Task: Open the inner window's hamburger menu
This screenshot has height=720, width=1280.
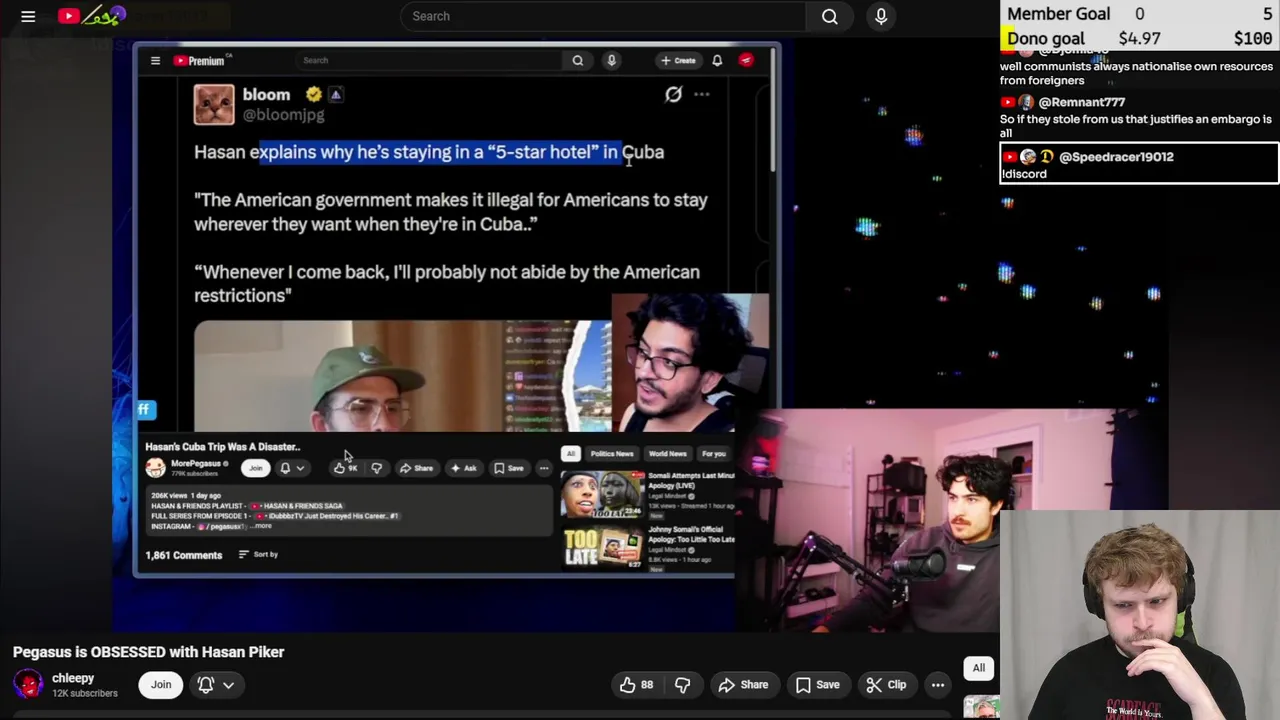Action: (x=155, y=61)
